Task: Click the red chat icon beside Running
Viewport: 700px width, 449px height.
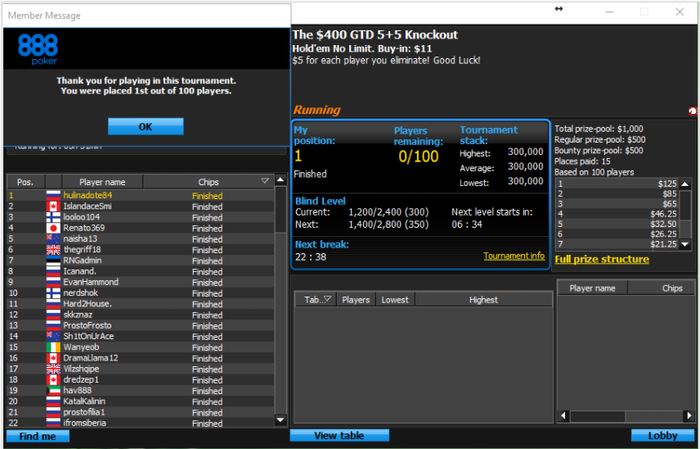Action: pos(693,111)
